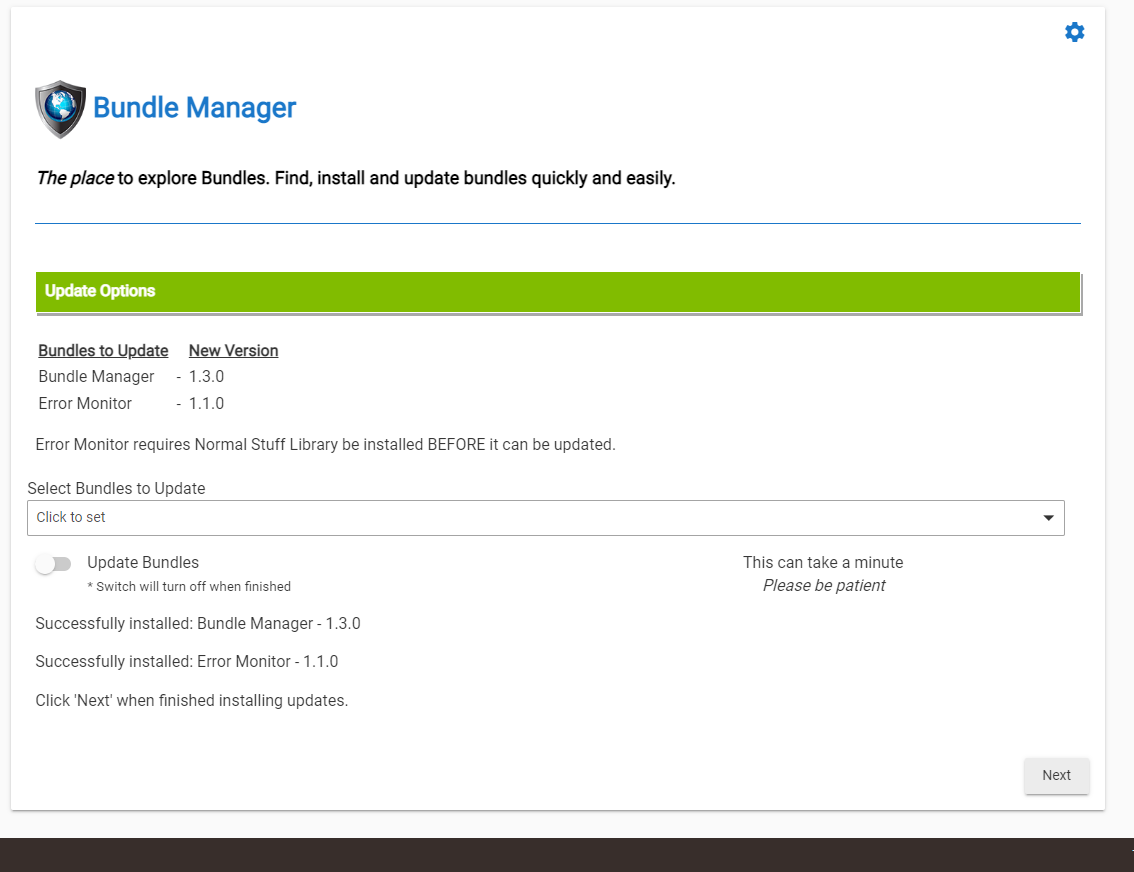Click the Bundle Manager 1.3.0 update entry

[x=130, y=376]
